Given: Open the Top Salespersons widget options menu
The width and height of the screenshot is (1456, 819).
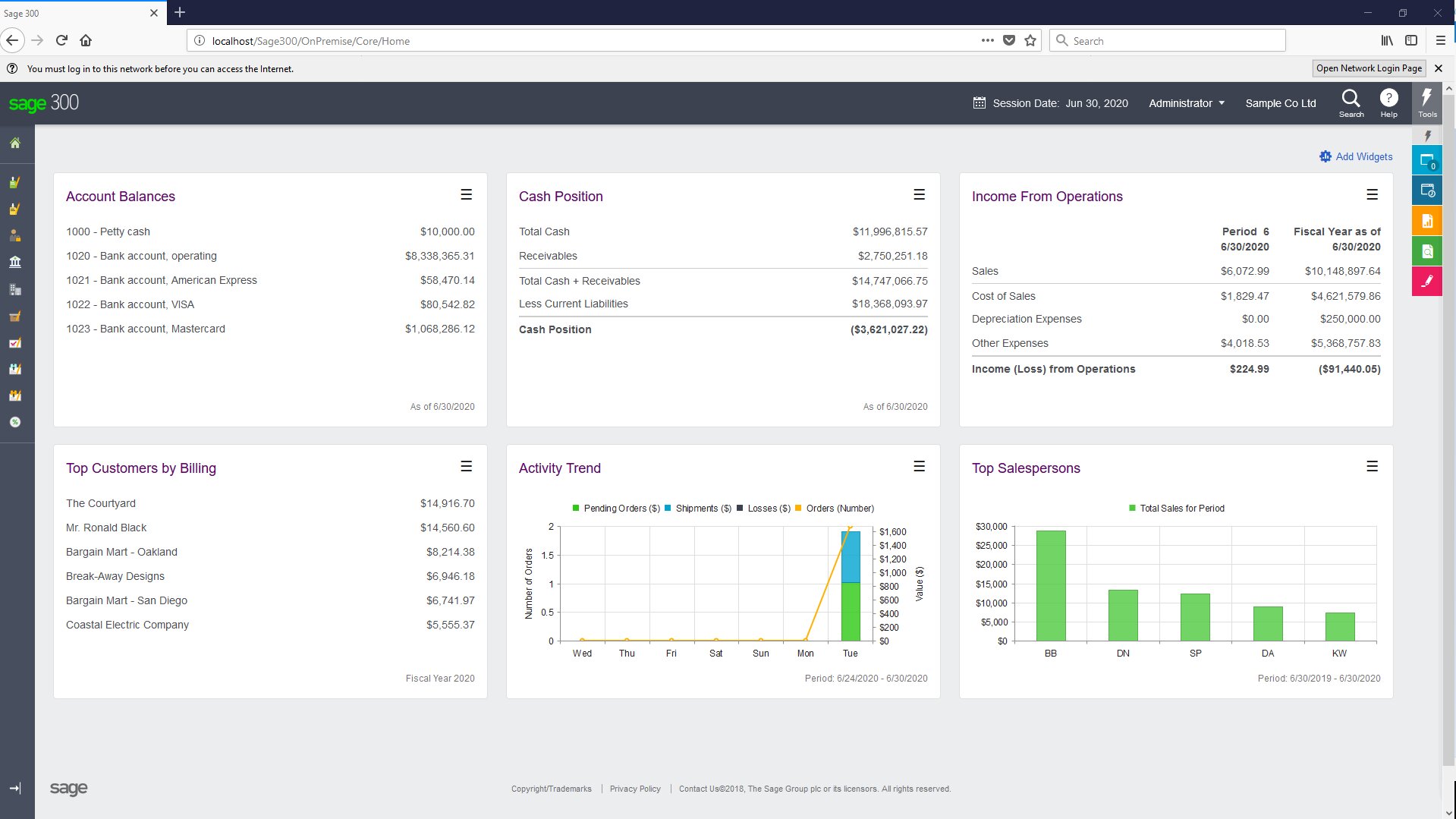Looking at the screenshot, I should (x=1372, y=467).
